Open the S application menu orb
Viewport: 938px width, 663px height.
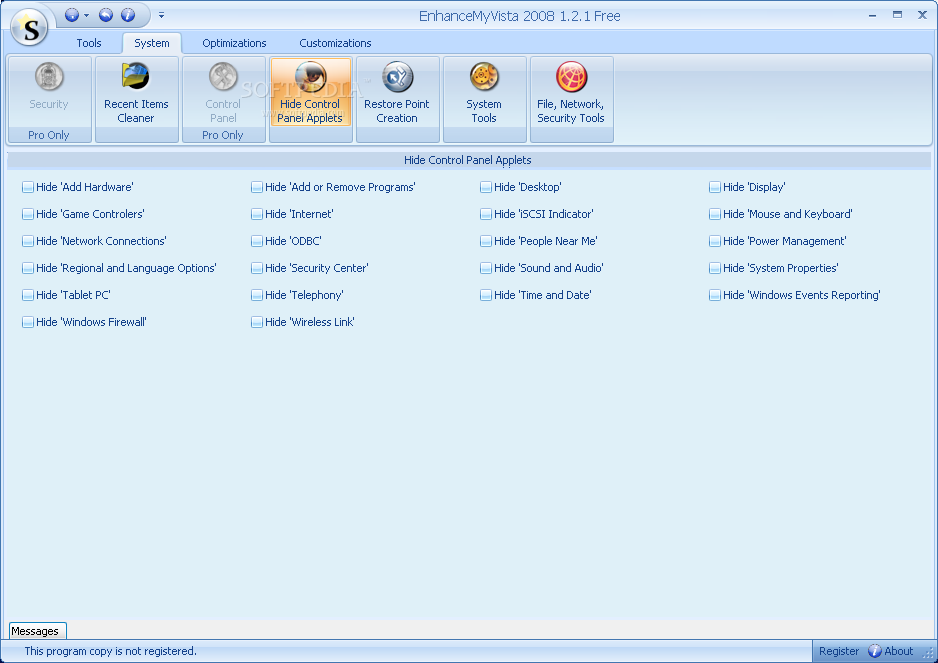[x=29, y=28]
